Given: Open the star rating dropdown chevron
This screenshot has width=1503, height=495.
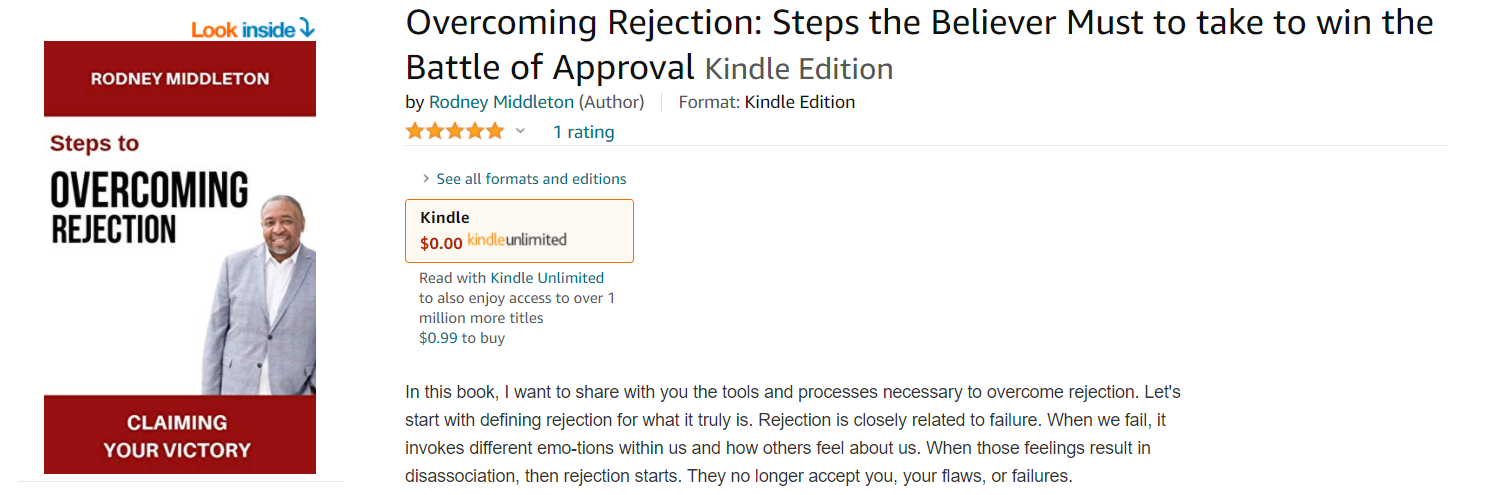Looking at the screenshot, I should tap(520, 131).
